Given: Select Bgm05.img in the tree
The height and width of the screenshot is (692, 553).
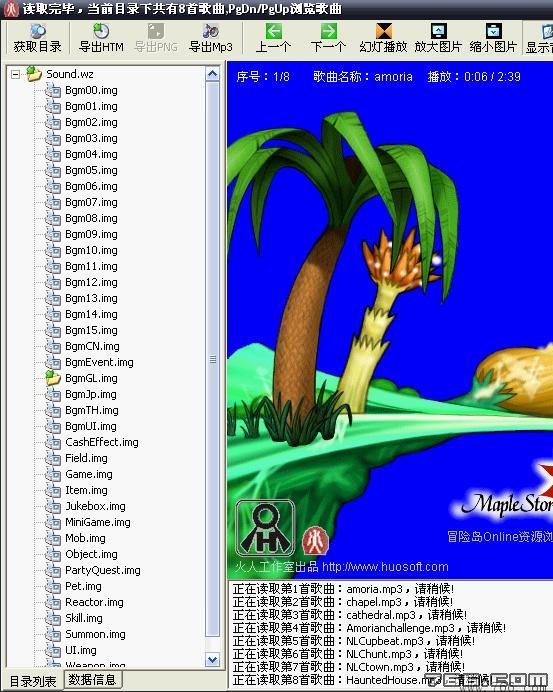Looking at the screenshot, I should click(91, 170).
